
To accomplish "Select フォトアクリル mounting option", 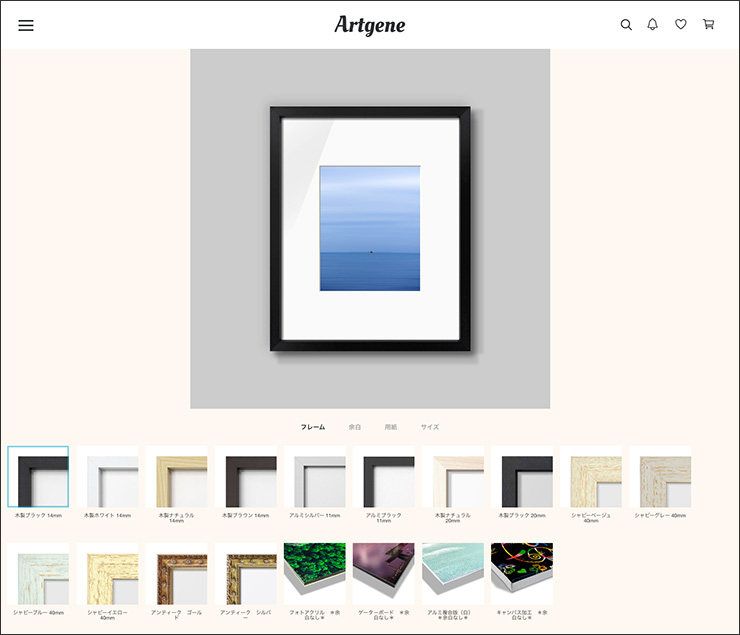I will 315,573.
